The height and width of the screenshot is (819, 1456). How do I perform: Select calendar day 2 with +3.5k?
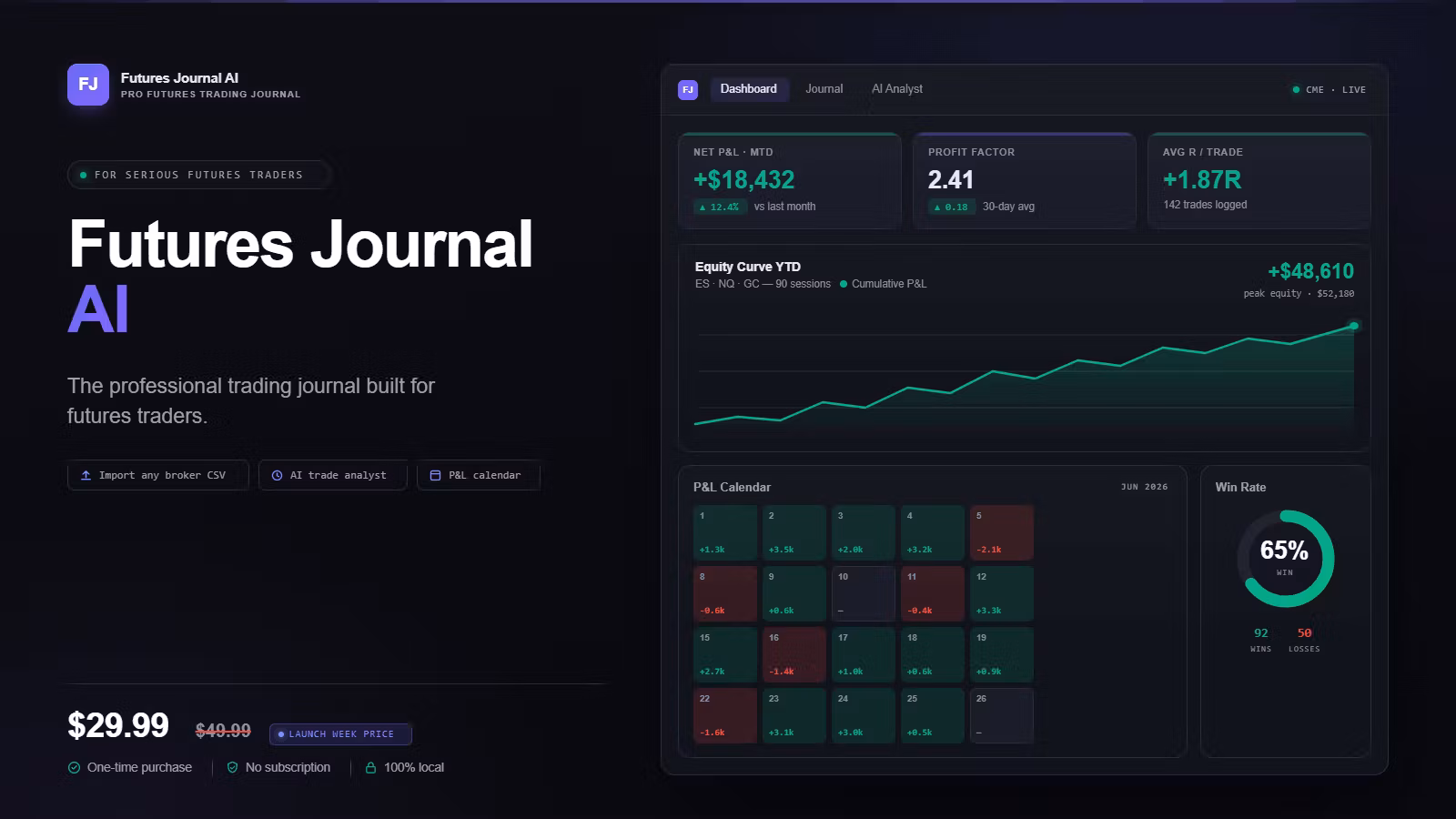794,532
